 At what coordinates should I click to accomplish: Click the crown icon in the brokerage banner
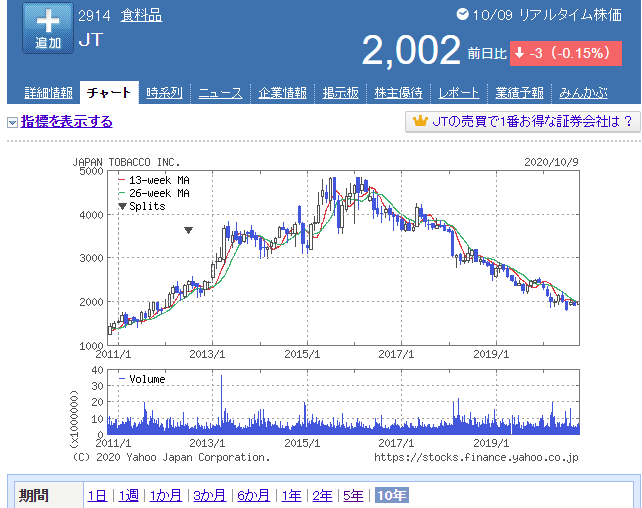[x=420, y=121]
